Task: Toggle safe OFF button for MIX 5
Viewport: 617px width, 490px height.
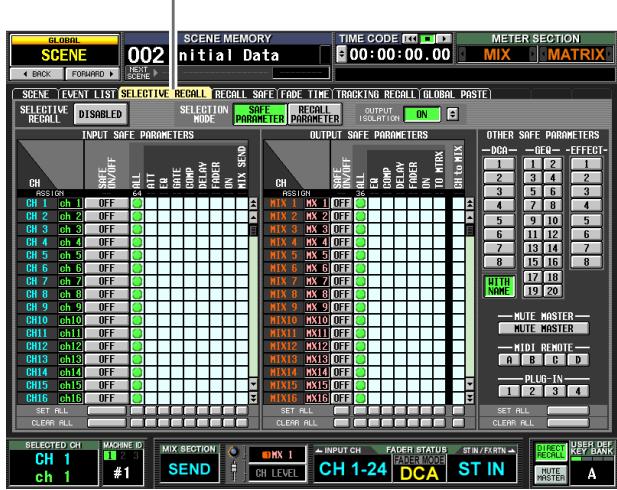Action: click(341, 255)
